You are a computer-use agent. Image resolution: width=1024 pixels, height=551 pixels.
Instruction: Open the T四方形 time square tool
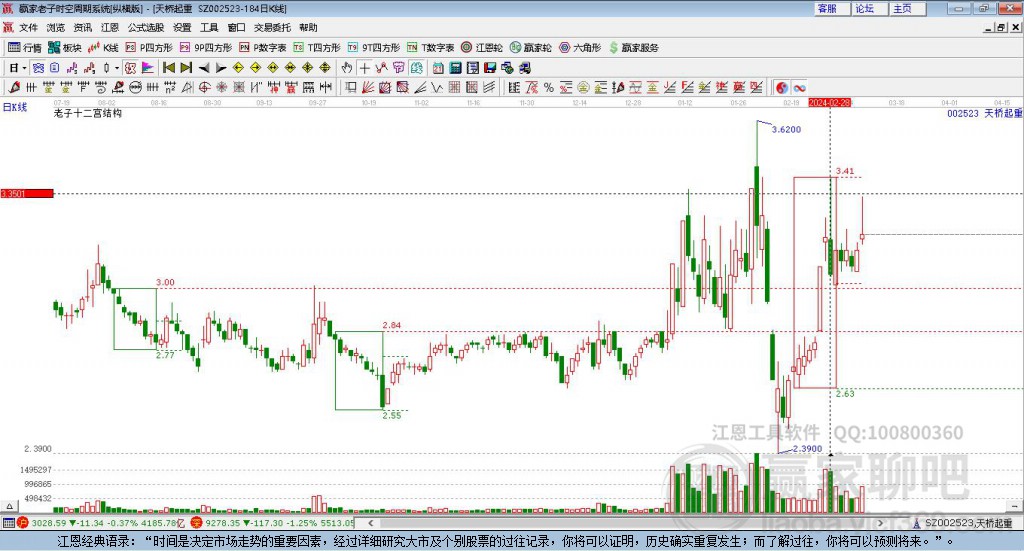point(317,48)
